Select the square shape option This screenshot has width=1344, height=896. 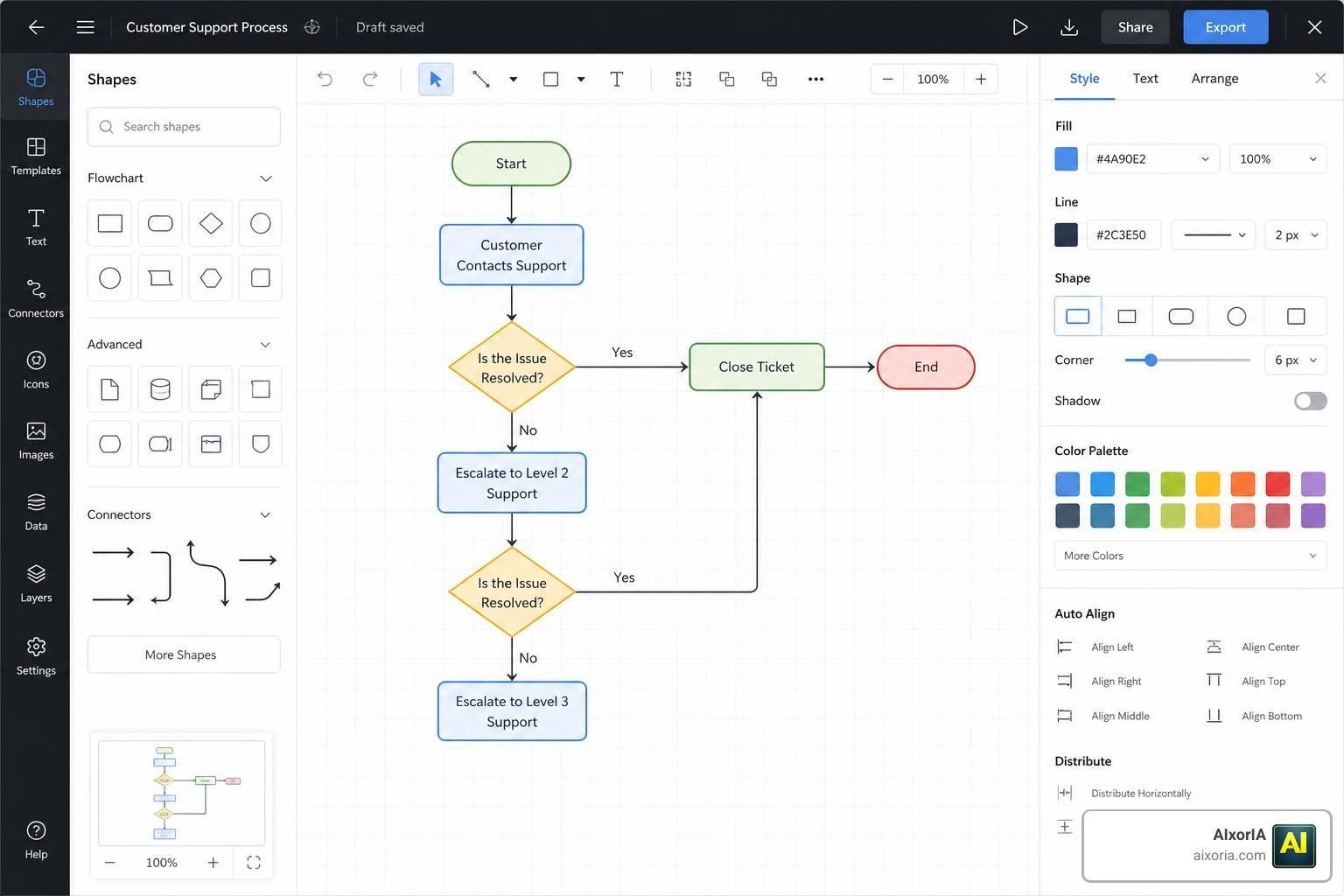[x=1296, y=316]
